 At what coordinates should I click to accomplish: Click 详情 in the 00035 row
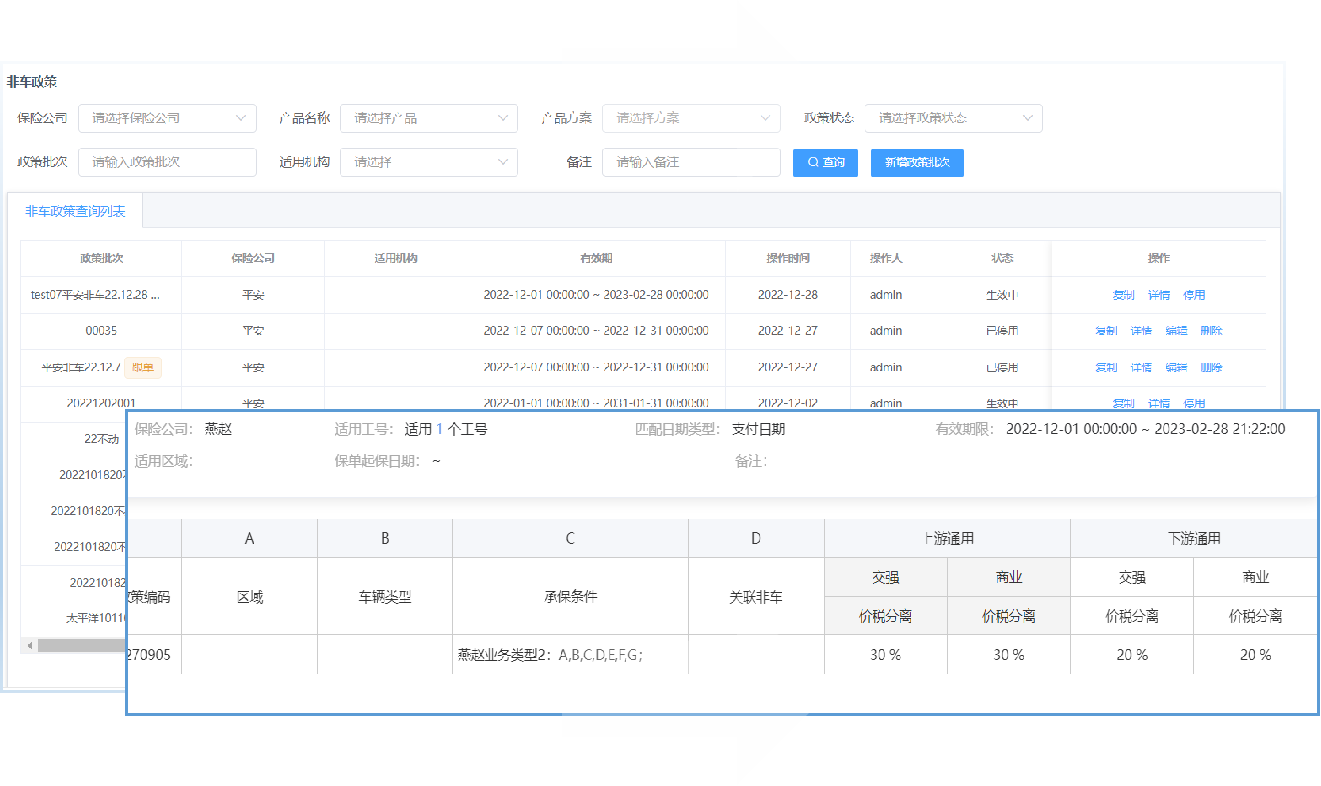(x=1141, y=331)
